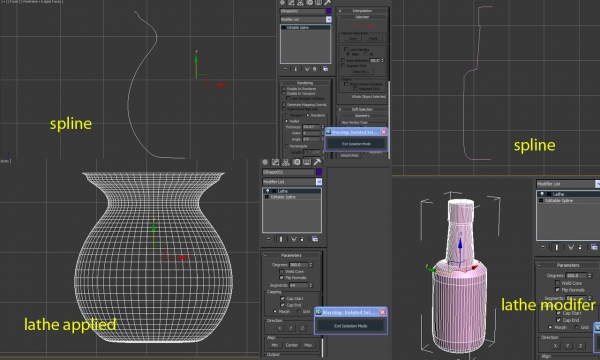Toggle Show End Result in the bottle Lathe panel
This screenshot has width=600, height=360.
point(557,247)
